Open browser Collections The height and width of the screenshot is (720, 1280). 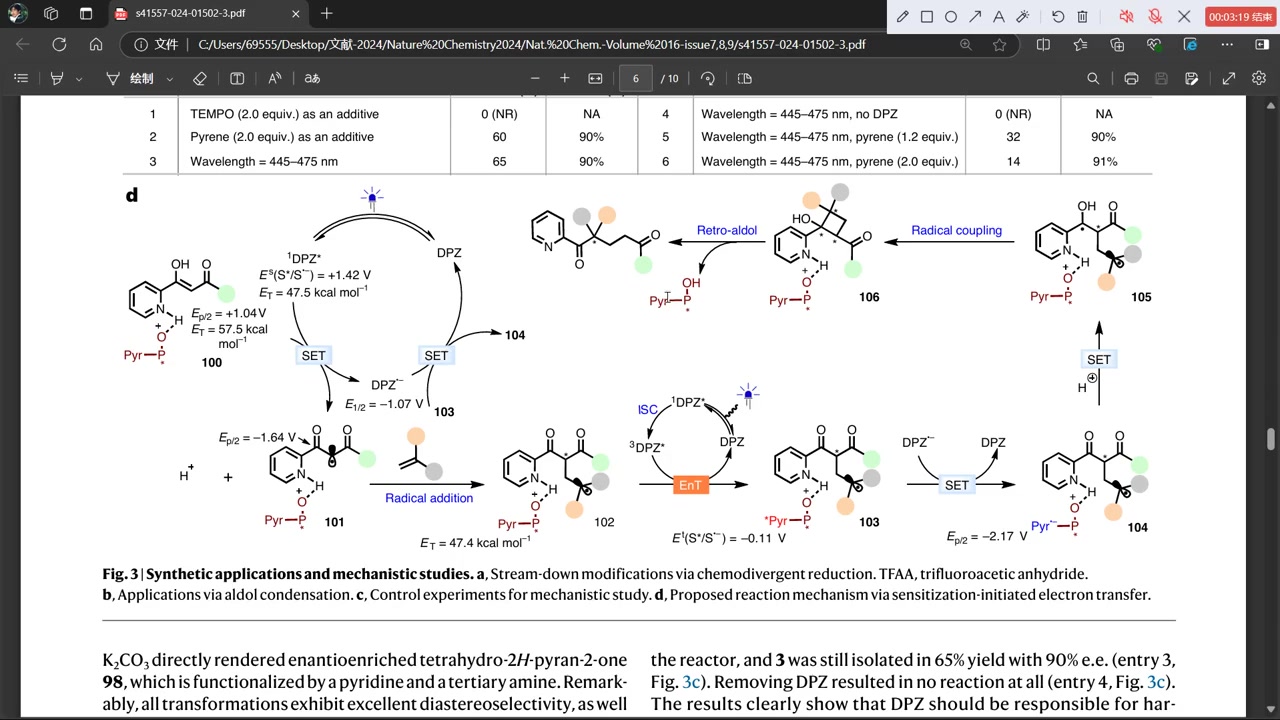click(1117, 44)
